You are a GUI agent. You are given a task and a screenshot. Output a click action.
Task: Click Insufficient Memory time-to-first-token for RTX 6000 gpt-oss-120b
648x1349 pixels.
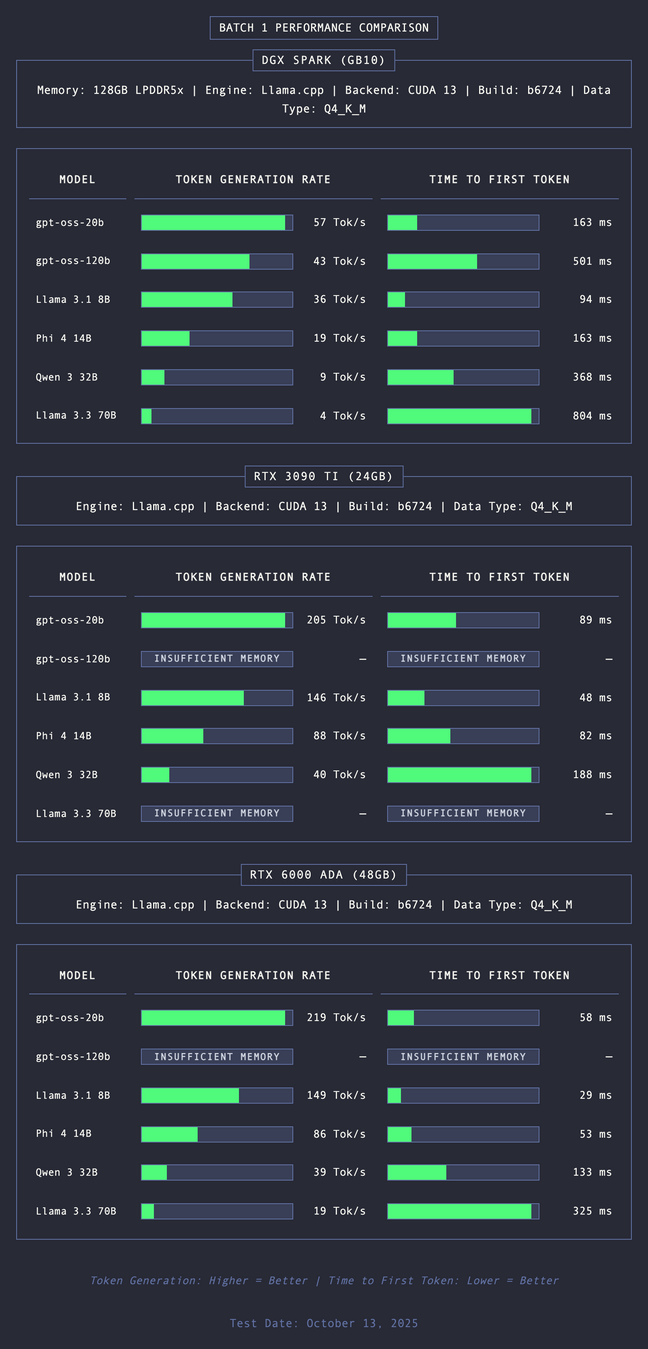463,1056
